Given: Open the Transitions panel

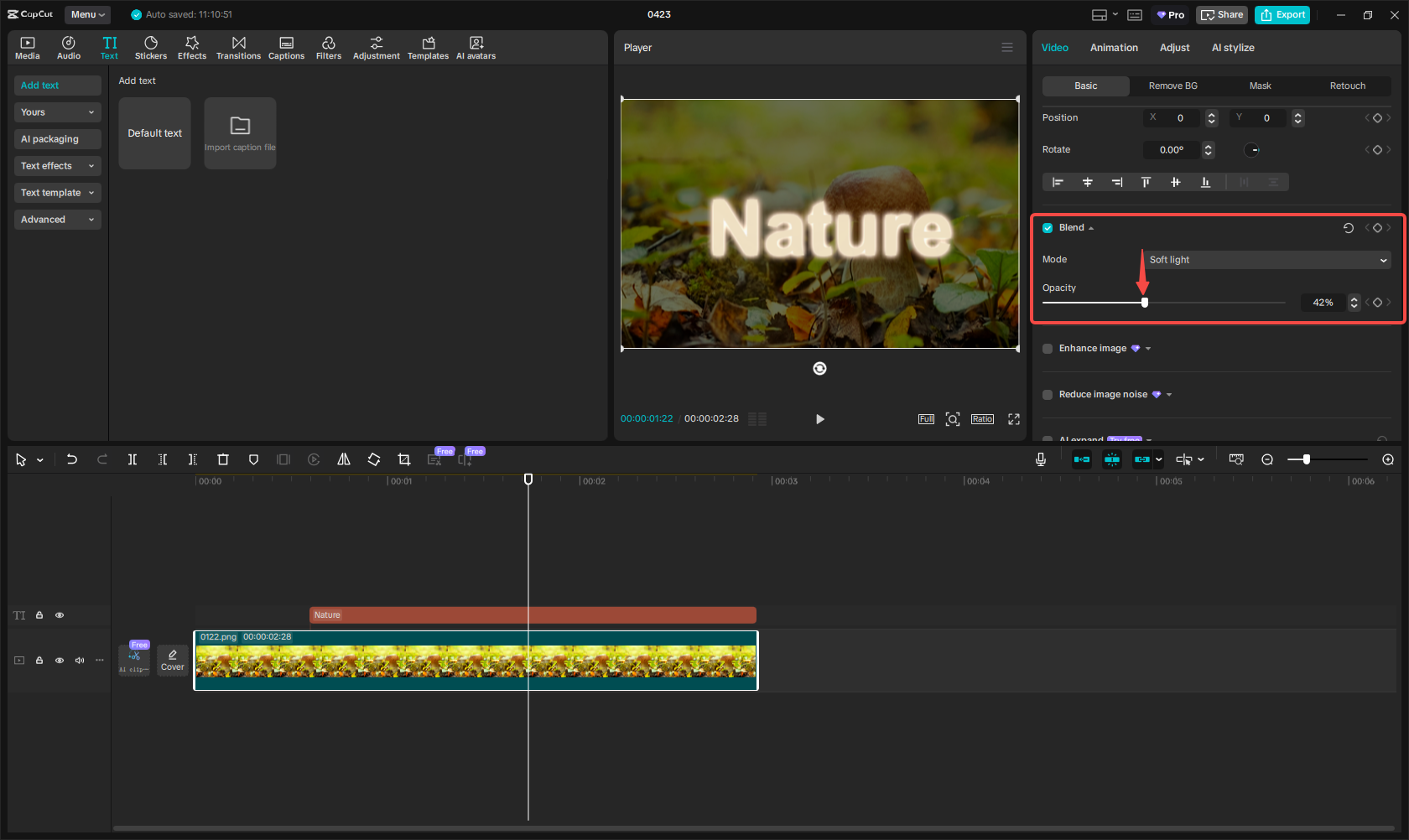Looking at the screenshot, I should (x=238, y=48).
